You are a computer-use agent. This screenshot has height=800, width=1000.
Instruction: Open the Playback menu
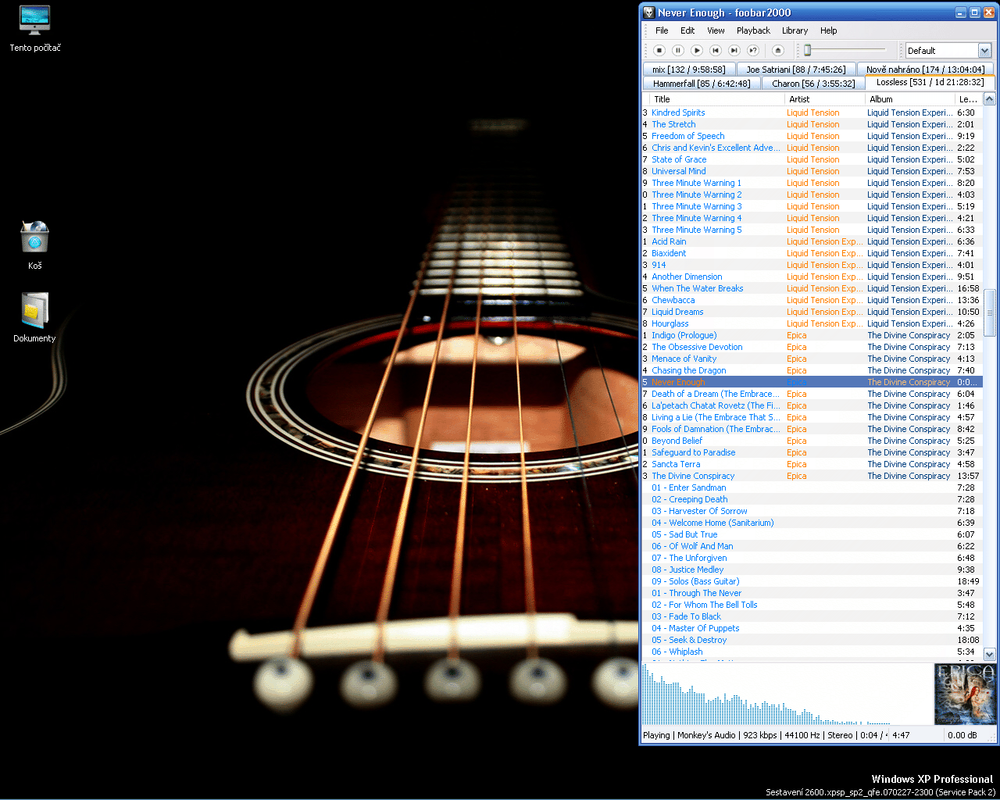point(753,31)
